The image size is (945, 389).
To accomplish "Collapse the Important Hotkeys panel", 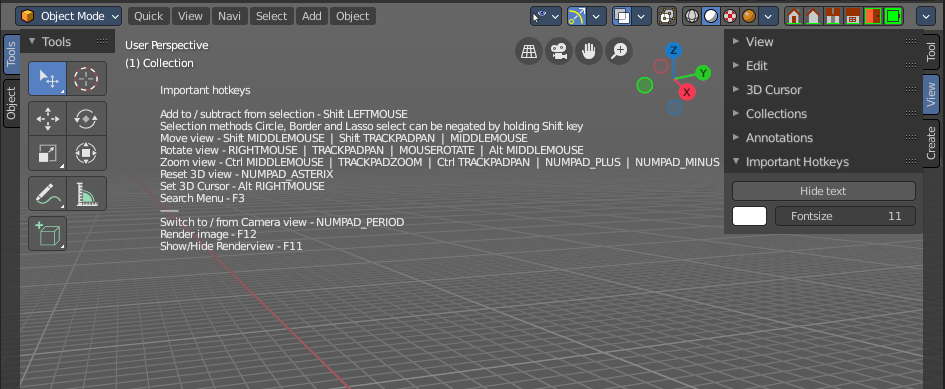I will [x=823, y=162].
